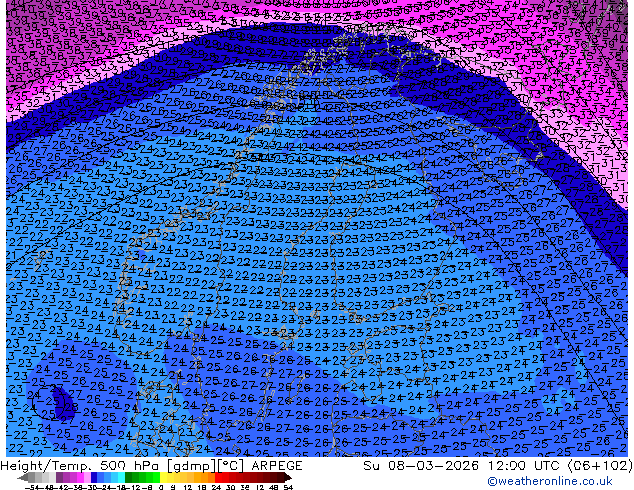Click the Height/Temp. 500 hPa ARPEGE title

point(151,466)
